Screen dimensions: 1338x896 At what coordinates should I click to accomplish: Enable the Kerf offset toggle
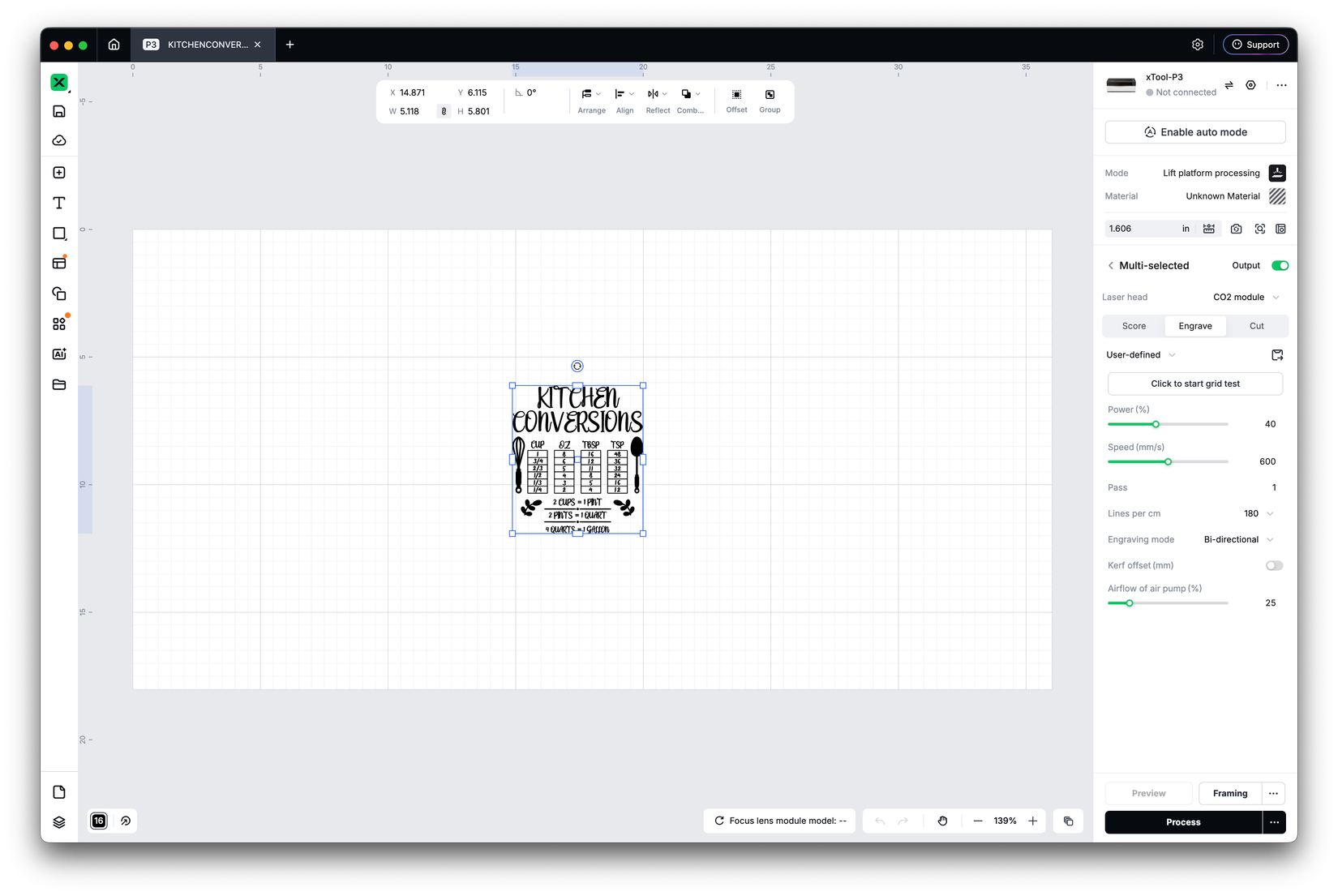[1274, 565]
